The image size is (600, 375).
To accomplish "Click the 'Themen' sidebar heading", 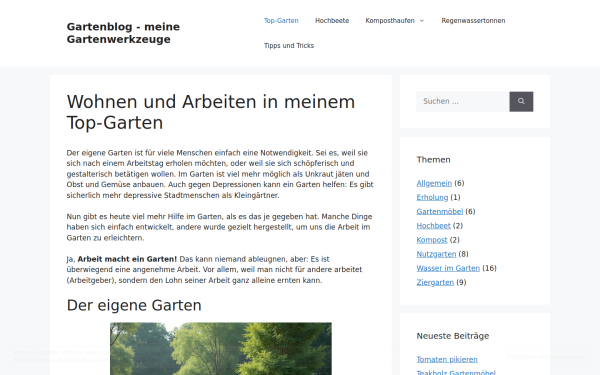I will [x=433, y=160].
